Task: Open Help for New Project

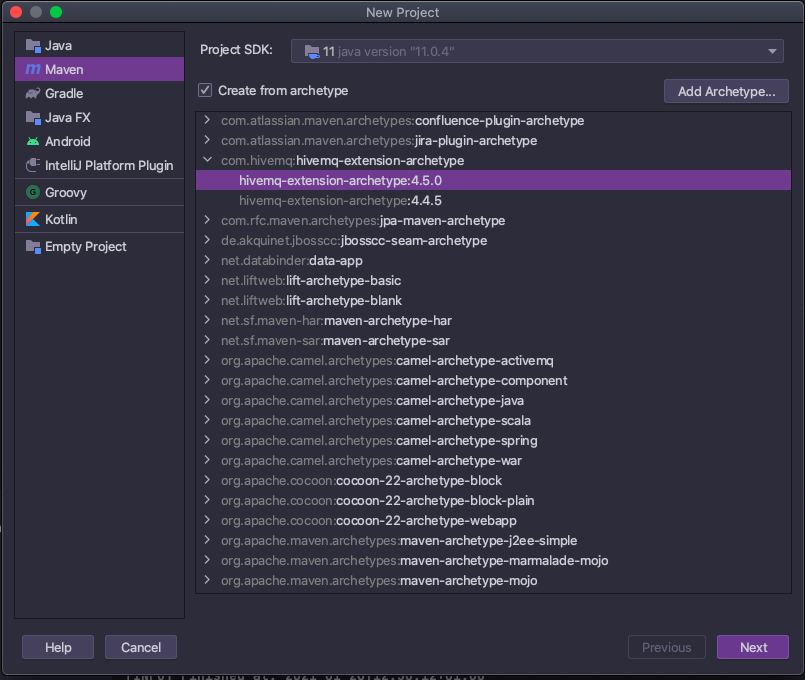Action: tap(58, 647)
